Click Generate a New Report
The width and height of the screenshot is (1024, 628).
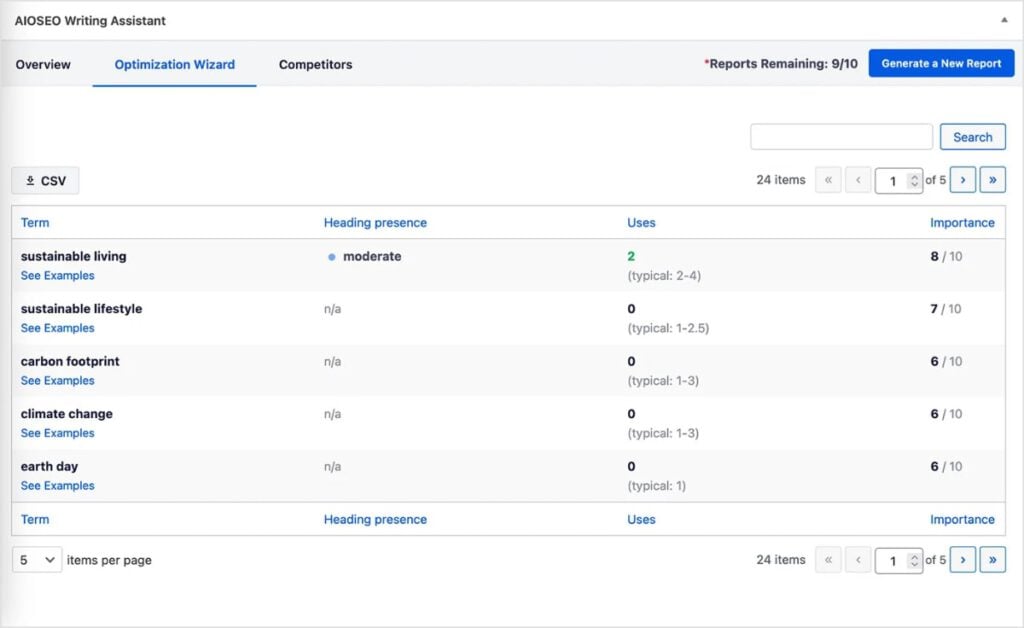pos(941,62)
